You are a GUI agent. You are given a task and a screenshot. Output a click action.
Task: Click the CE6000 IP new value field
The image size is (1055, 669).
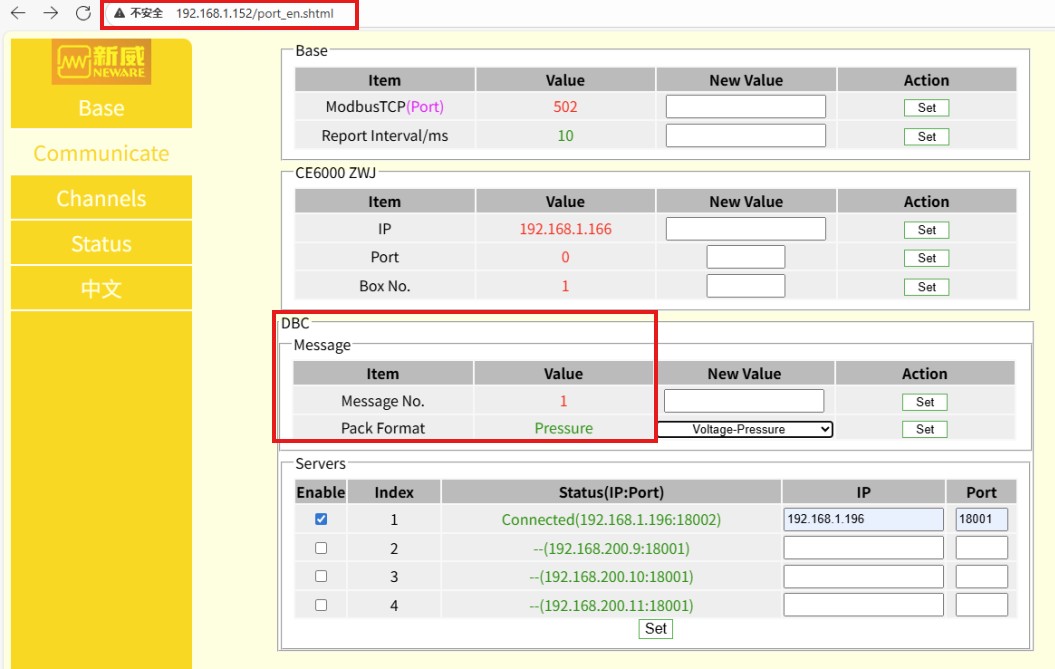(x=746, y=229)
